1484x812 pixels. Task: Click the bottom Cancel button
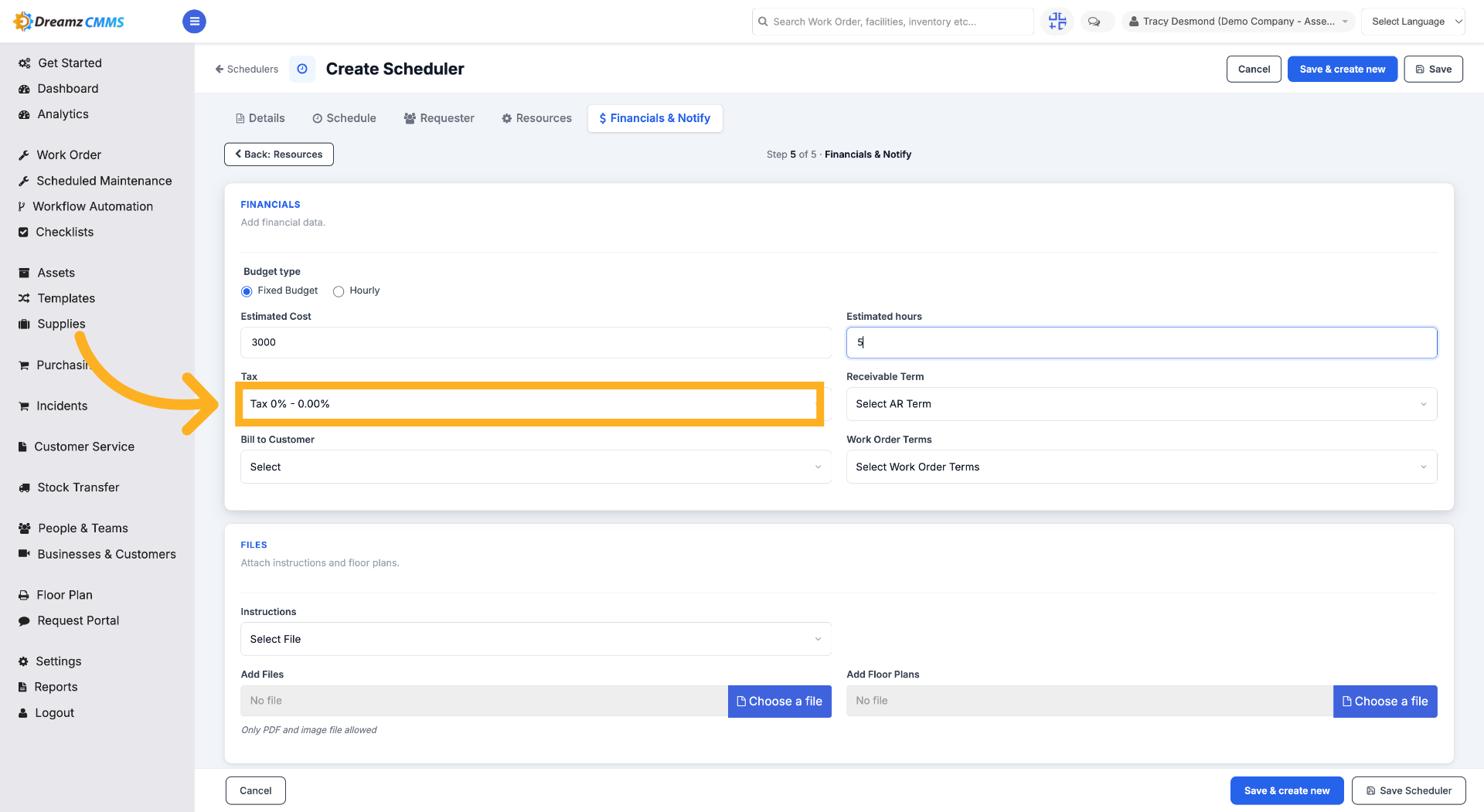tap(256, 790)
